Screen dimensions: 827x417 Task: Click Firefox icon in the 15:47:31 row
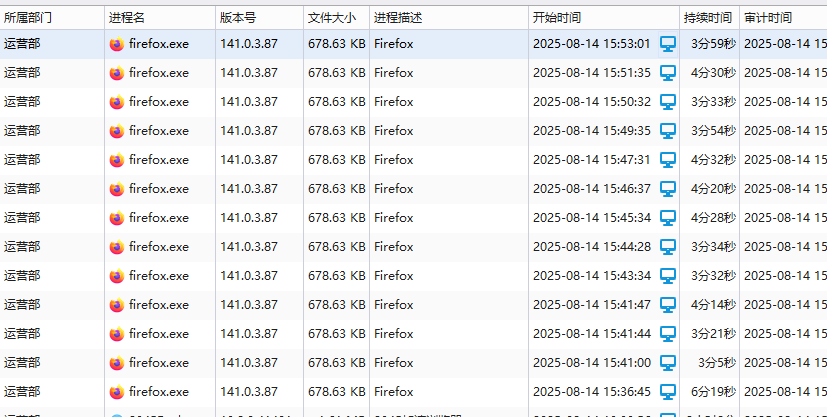tap(117, 160)
